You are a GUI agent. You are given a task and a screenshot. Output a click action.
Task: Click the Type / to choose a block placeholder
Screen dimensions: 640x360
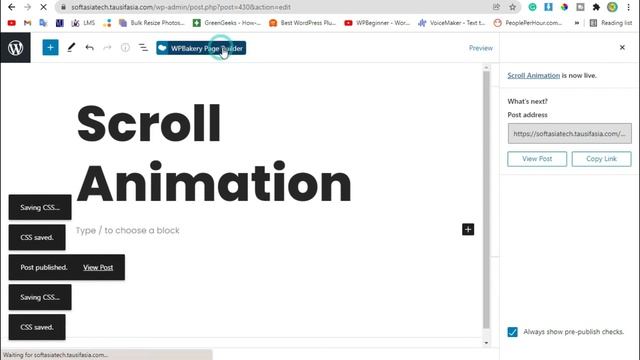click(127, 230)
